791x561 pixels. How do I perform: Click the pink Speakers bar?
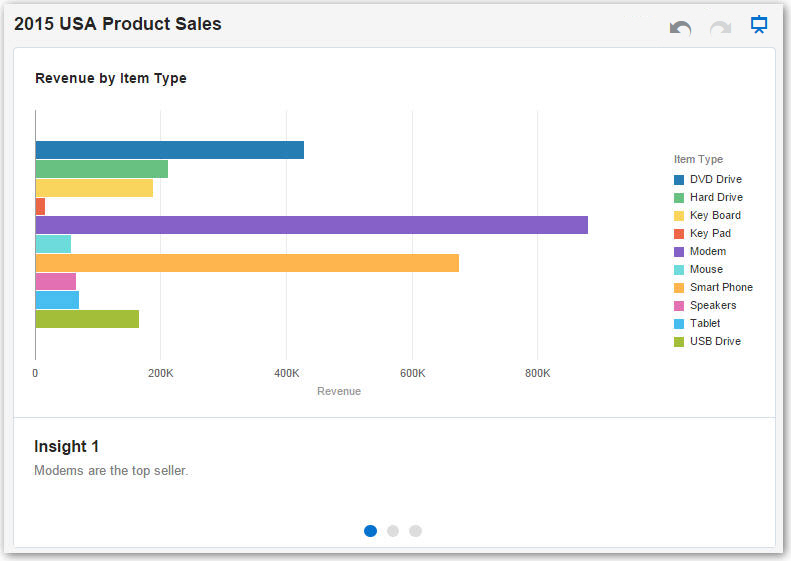click(x=56, y=282)
